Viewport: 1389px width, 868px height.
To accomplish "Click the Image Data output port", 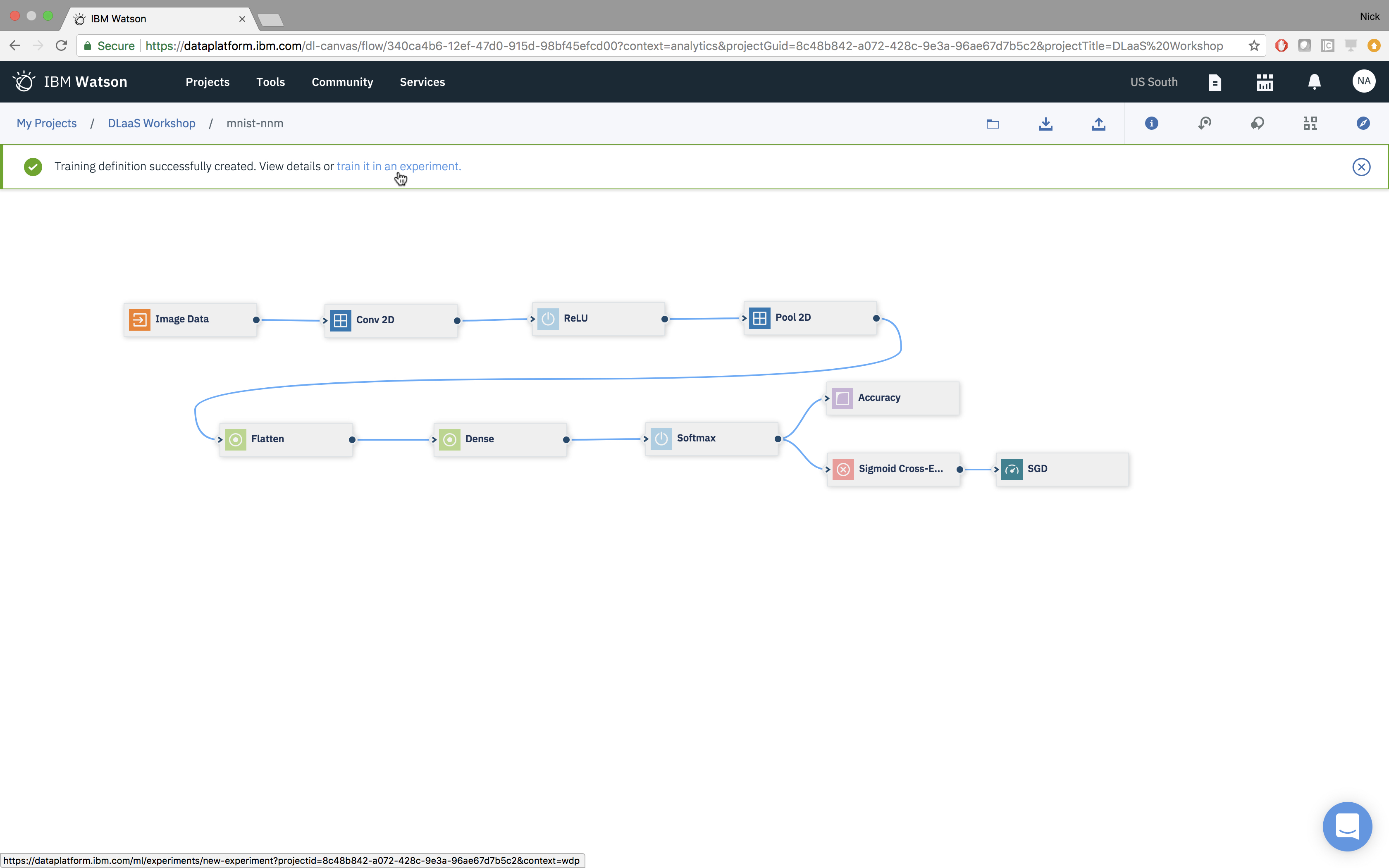I will pyautogui.click(x=257, y=320).
